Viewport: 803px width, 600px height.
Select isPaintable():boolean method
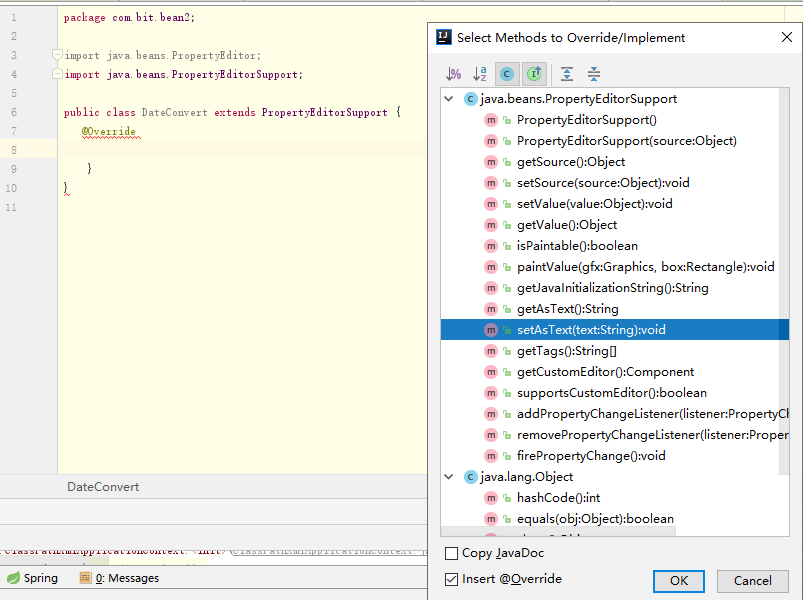tap(577, 246)
